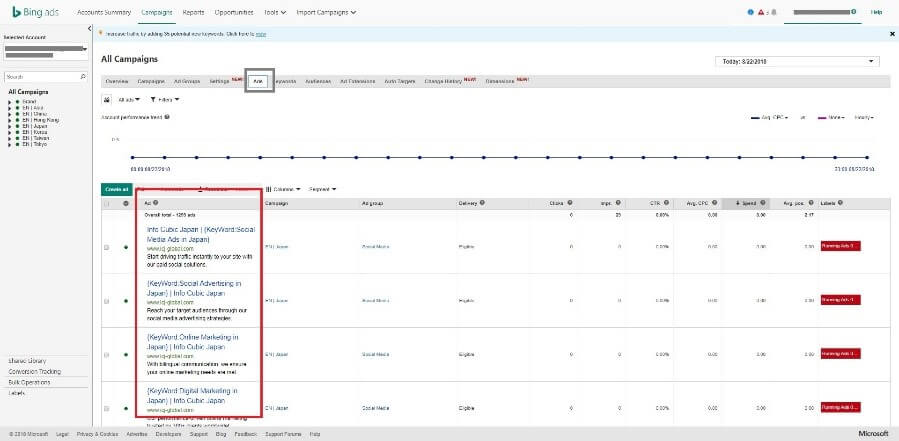Switch to the Ad Groups tab
Screen dimensions: 899x441
click(x=187, y=80)
